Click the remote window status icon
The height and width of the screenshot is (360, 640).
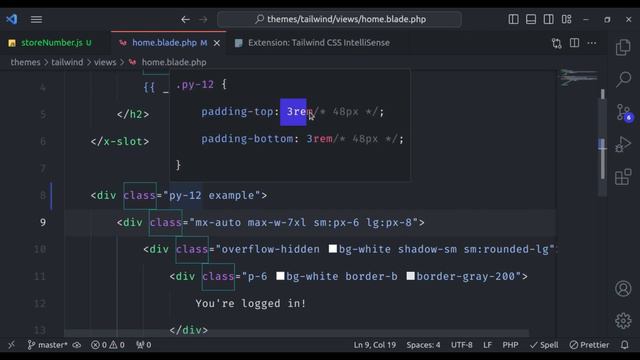pos(11,345)
